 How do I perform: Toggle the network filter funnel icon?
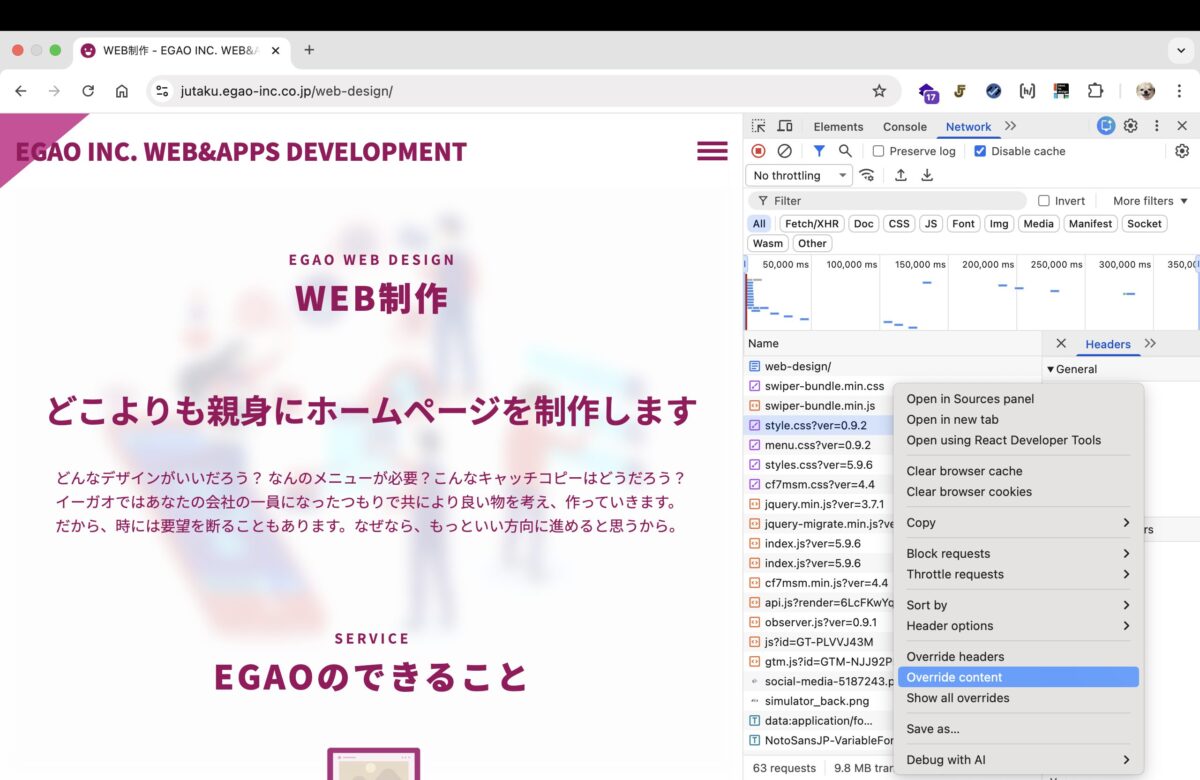819,151
